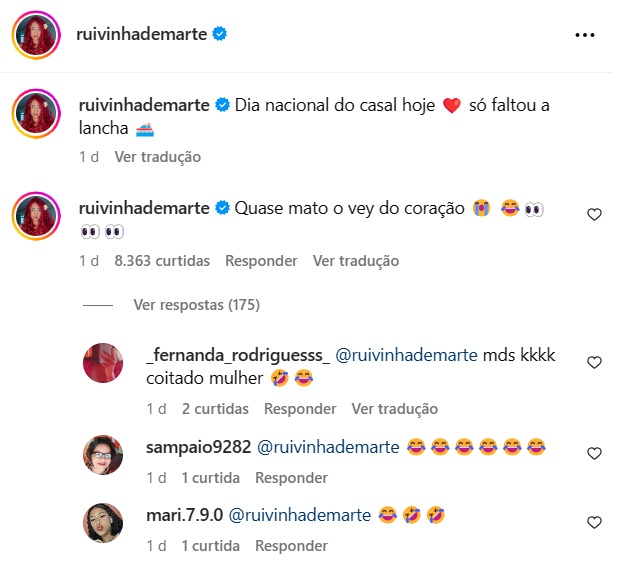The height and width of the screenshot is (587, 620).
Task: Open ruivinhademarte header profile picture story
Action: point(36,35)
